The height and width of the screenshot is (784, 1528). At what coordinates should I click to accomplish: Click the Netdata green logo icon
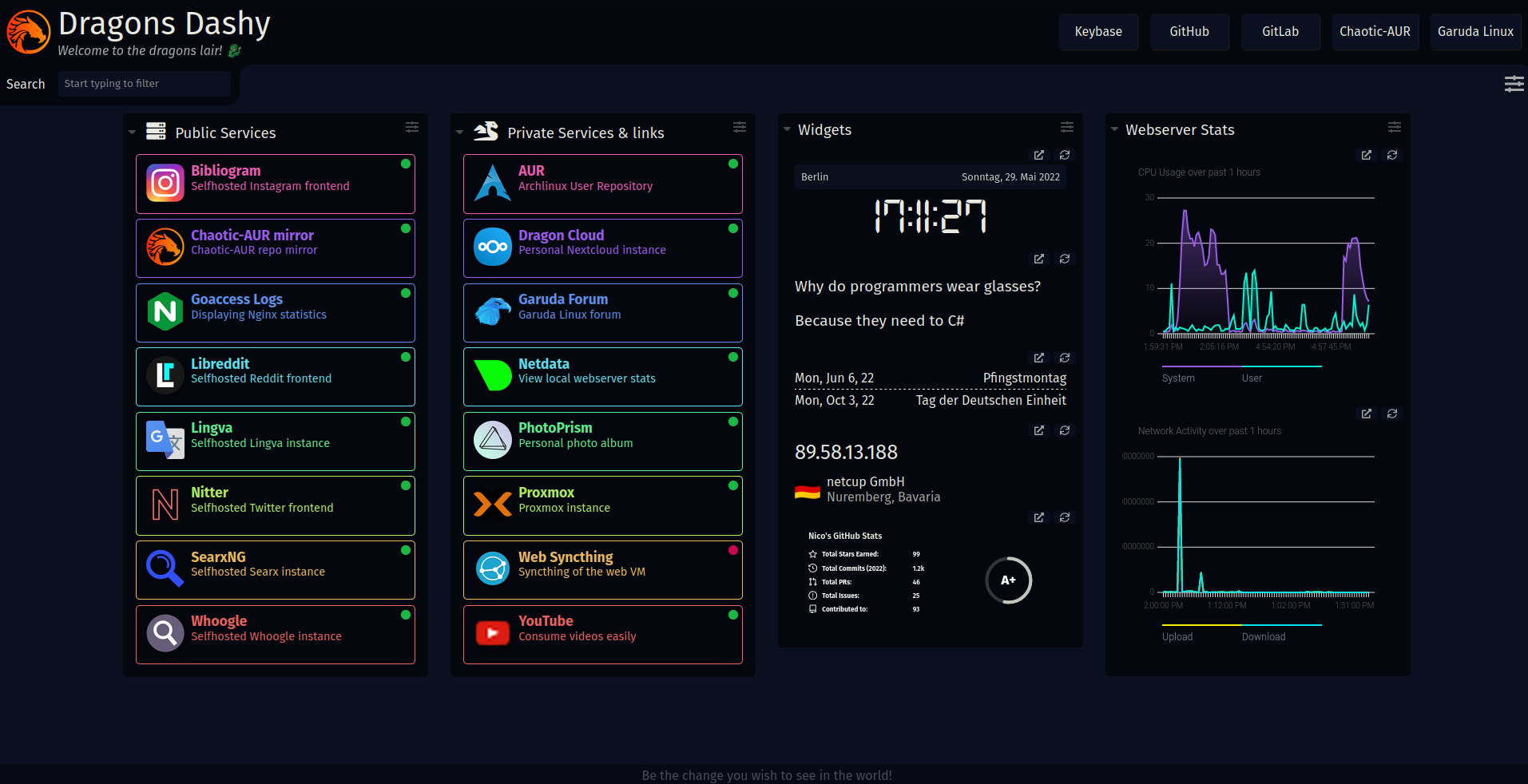point(493,375)
